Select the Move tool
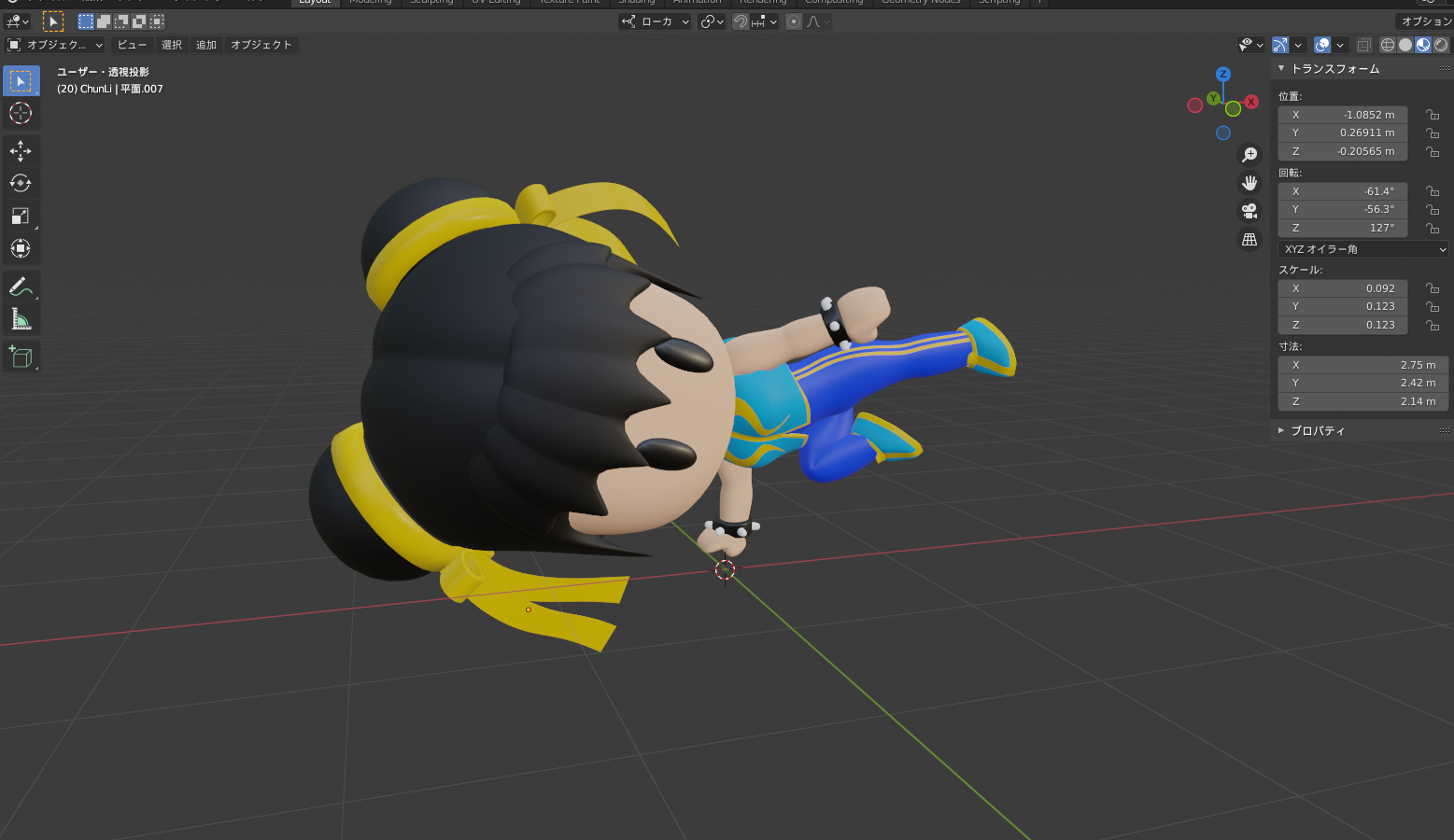The image size is (1454, 840). tap(21, 151)
